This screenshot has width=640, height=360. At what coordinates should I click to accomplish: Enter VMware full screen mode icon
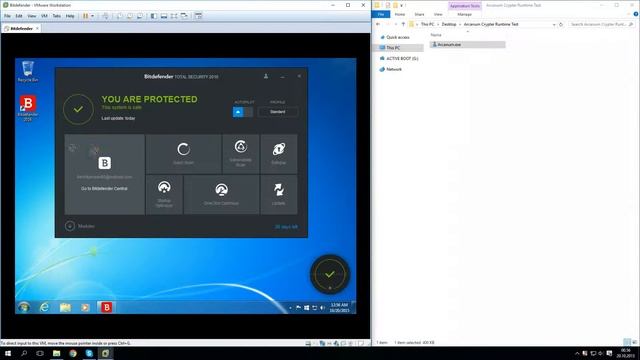tap(174, 16)
